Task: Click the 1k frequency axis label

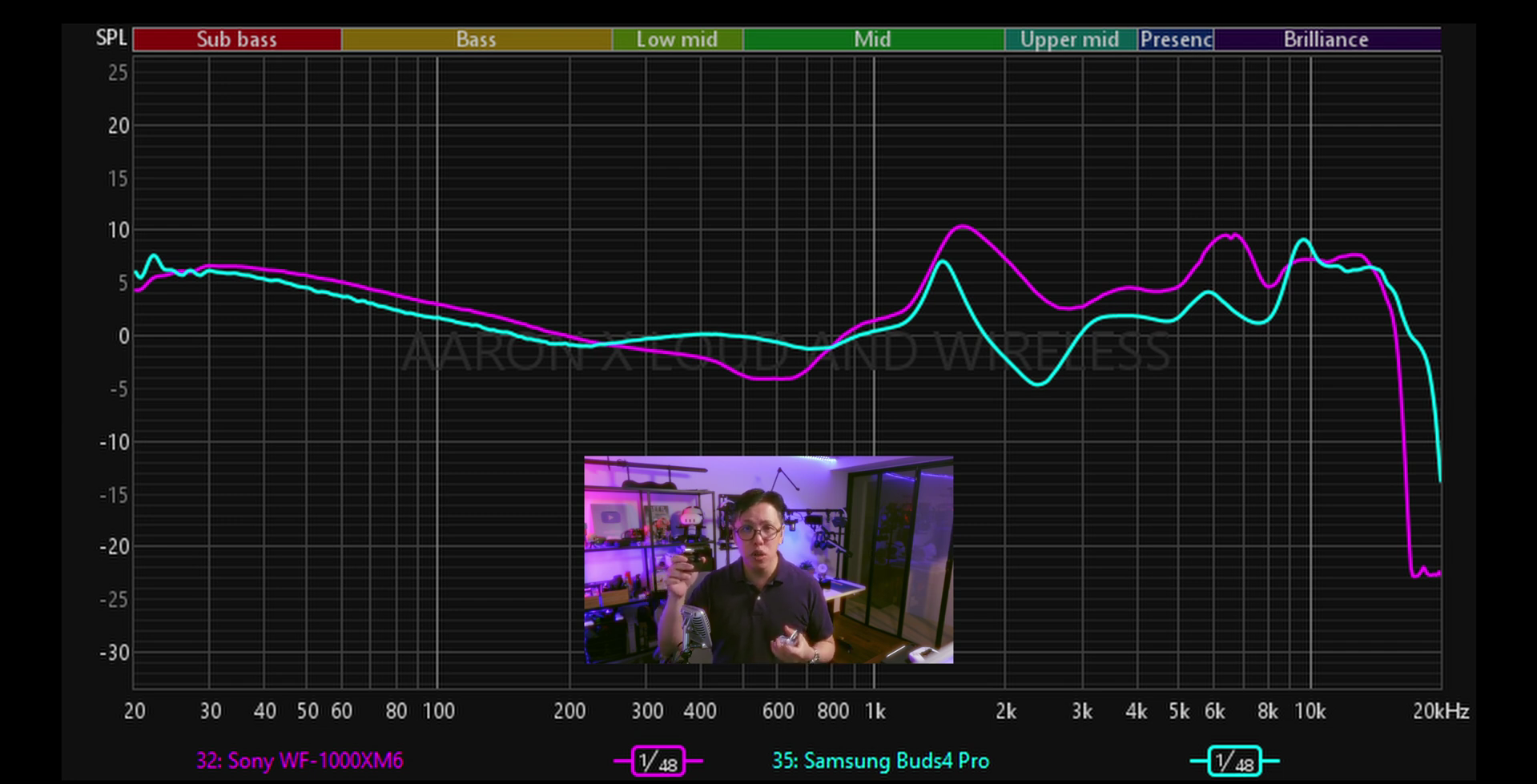Action: pos(875,711)
